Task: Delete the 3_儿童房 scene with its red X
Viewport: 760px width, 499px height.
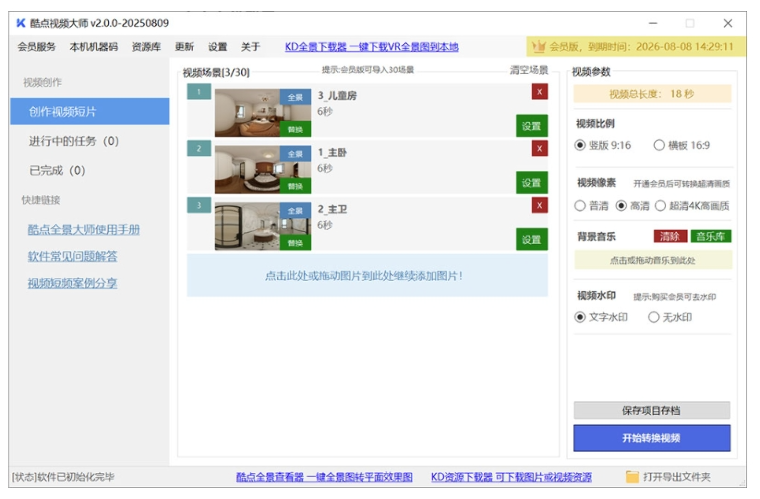Action: click(540, 92)
